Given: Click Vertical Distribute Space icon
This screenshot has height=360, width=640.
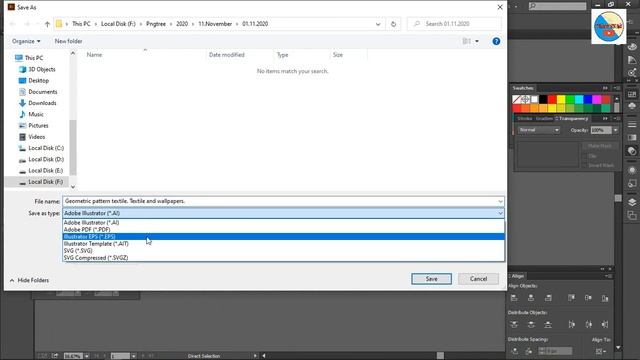Looking at the screenshot, I should pyautogui.click(x=514, y=351).
